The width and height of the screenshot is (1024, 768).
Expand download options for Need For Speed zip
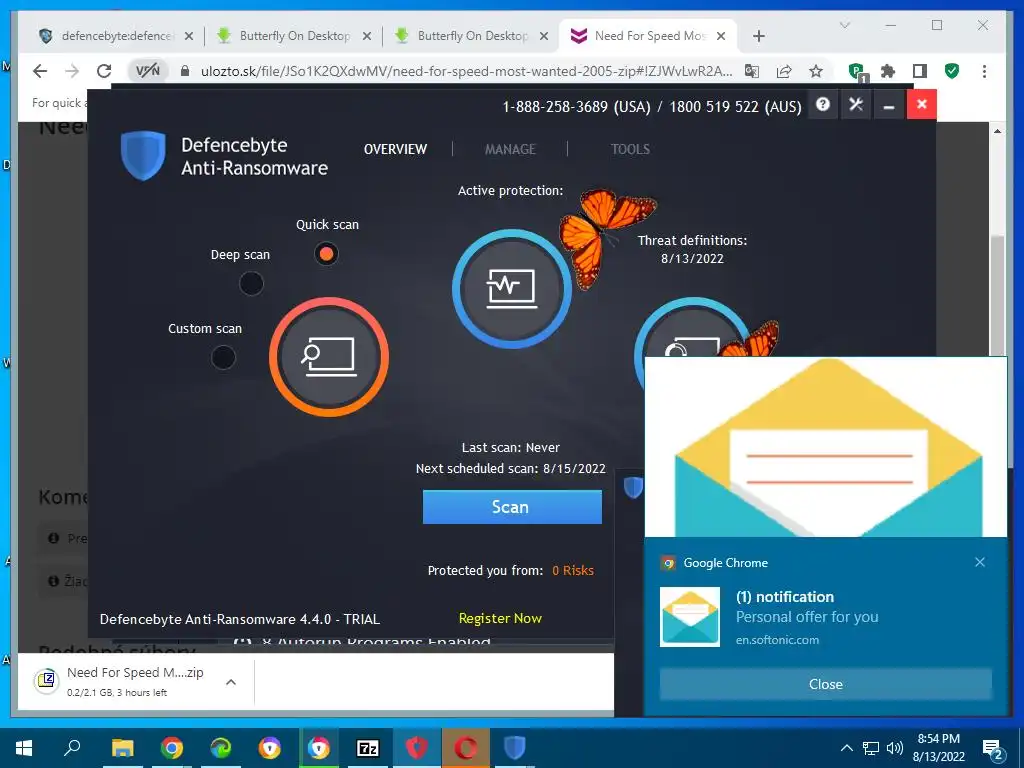[231, 682]
